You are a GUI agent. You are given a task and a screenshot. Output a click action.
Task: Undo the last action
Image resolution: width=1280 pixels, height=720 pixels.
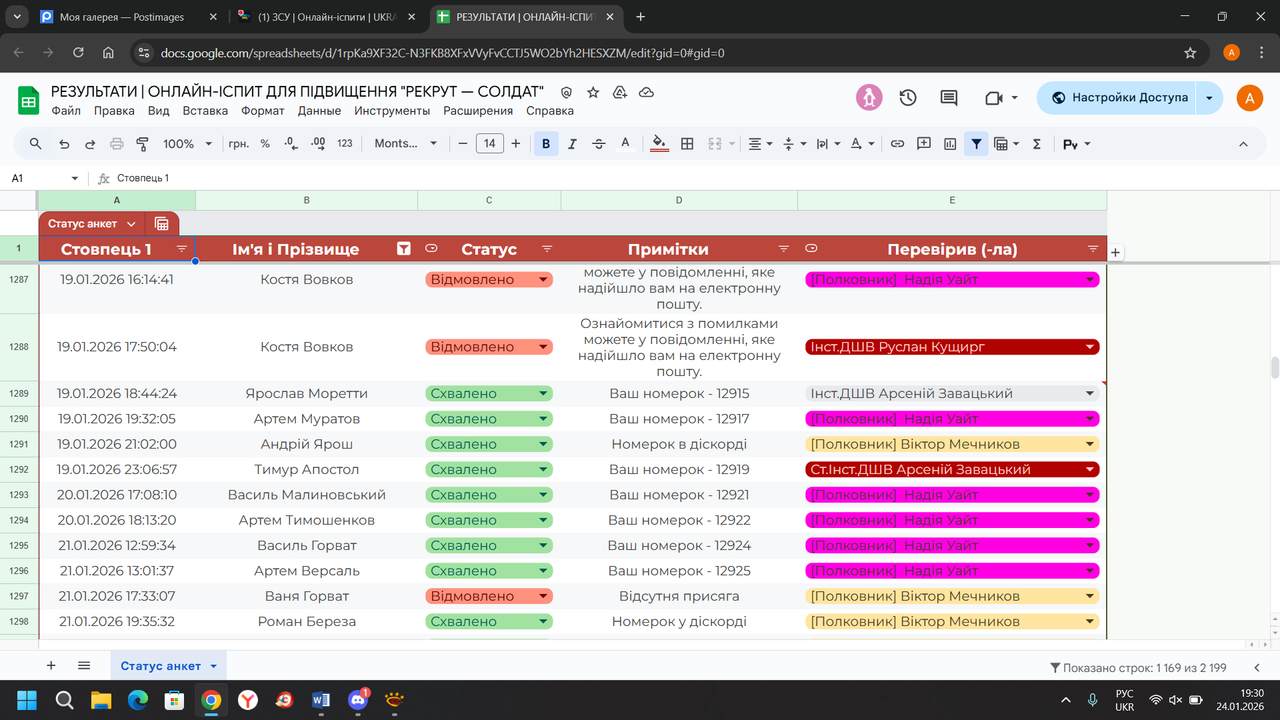point(64,144)
